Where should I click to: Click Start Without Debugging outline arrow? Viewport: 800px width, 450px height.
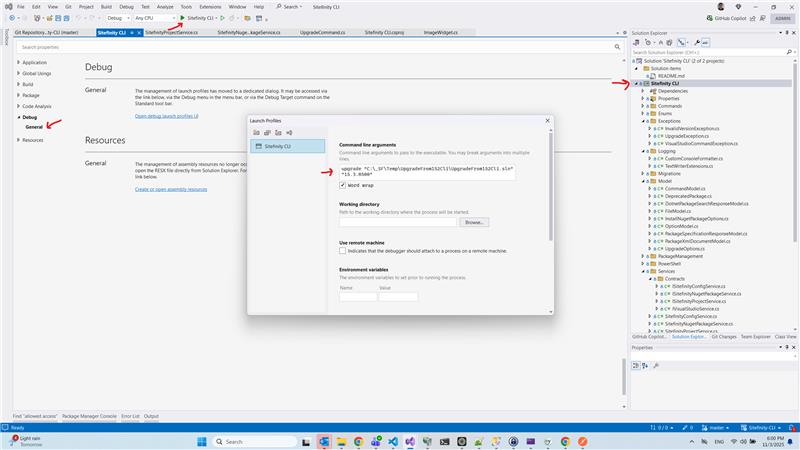(222, 18)
